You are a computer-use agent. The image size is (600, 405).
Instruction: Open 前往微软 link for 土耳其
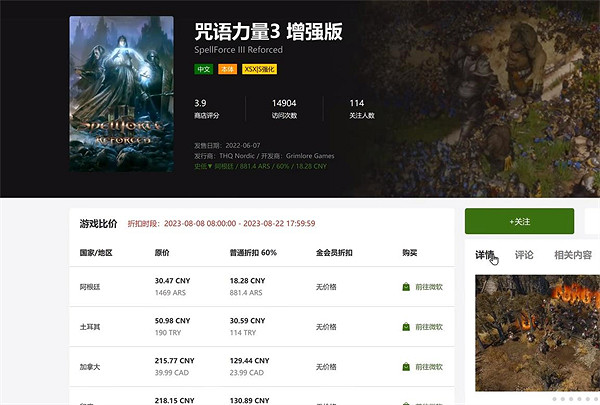[x=429, y=327]
